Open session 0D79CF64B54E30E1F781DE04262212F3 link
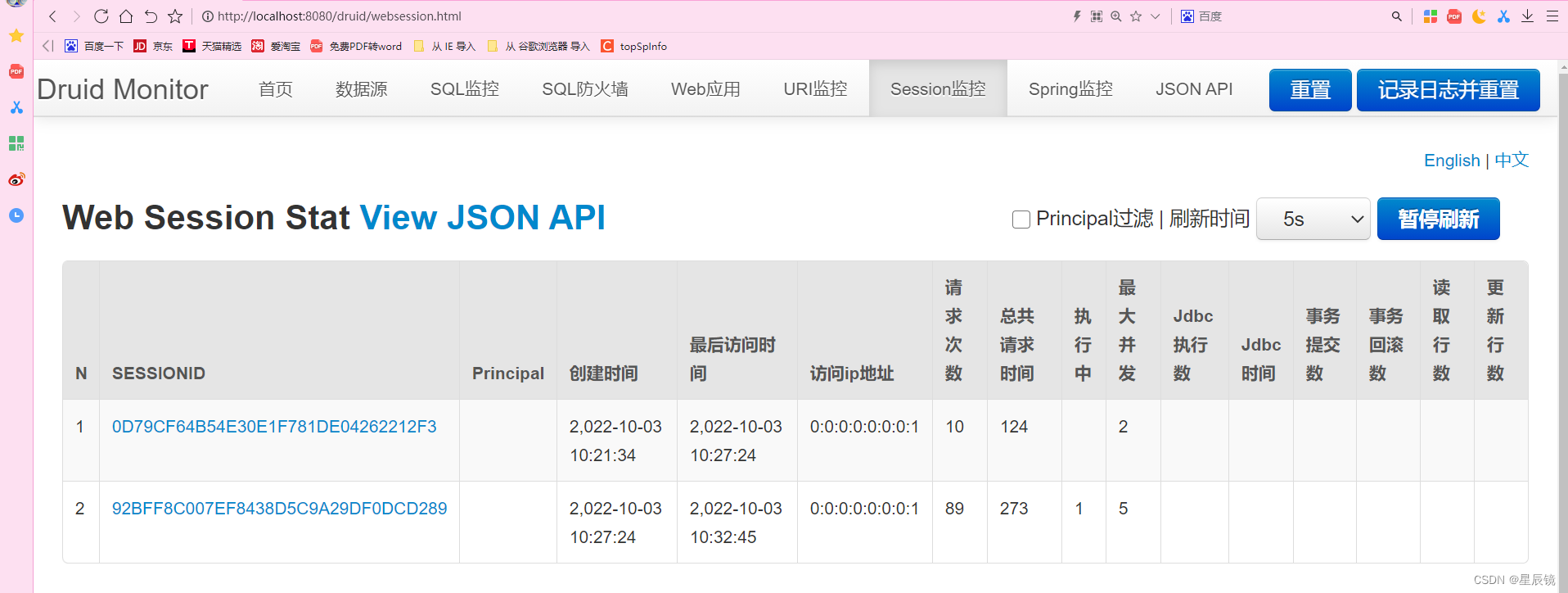 click(x=274, y=427)
